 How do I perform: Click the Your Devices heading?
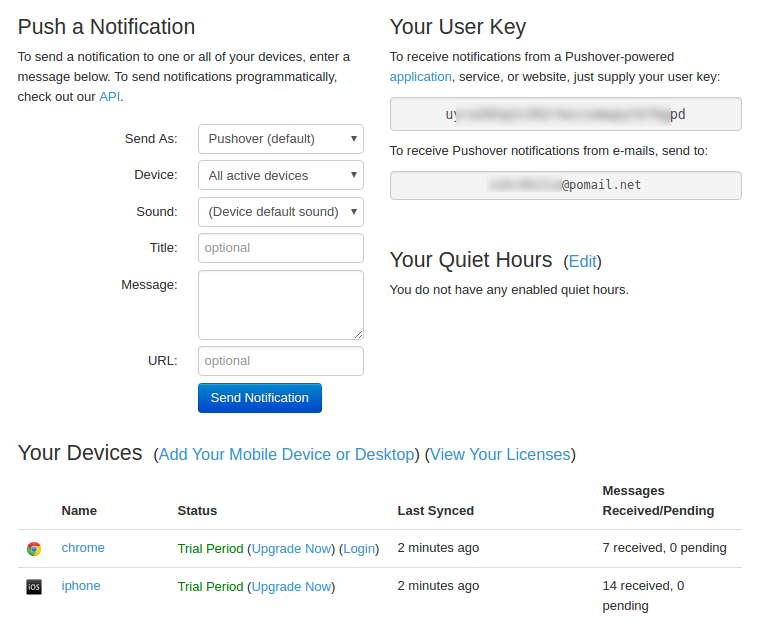80,453
